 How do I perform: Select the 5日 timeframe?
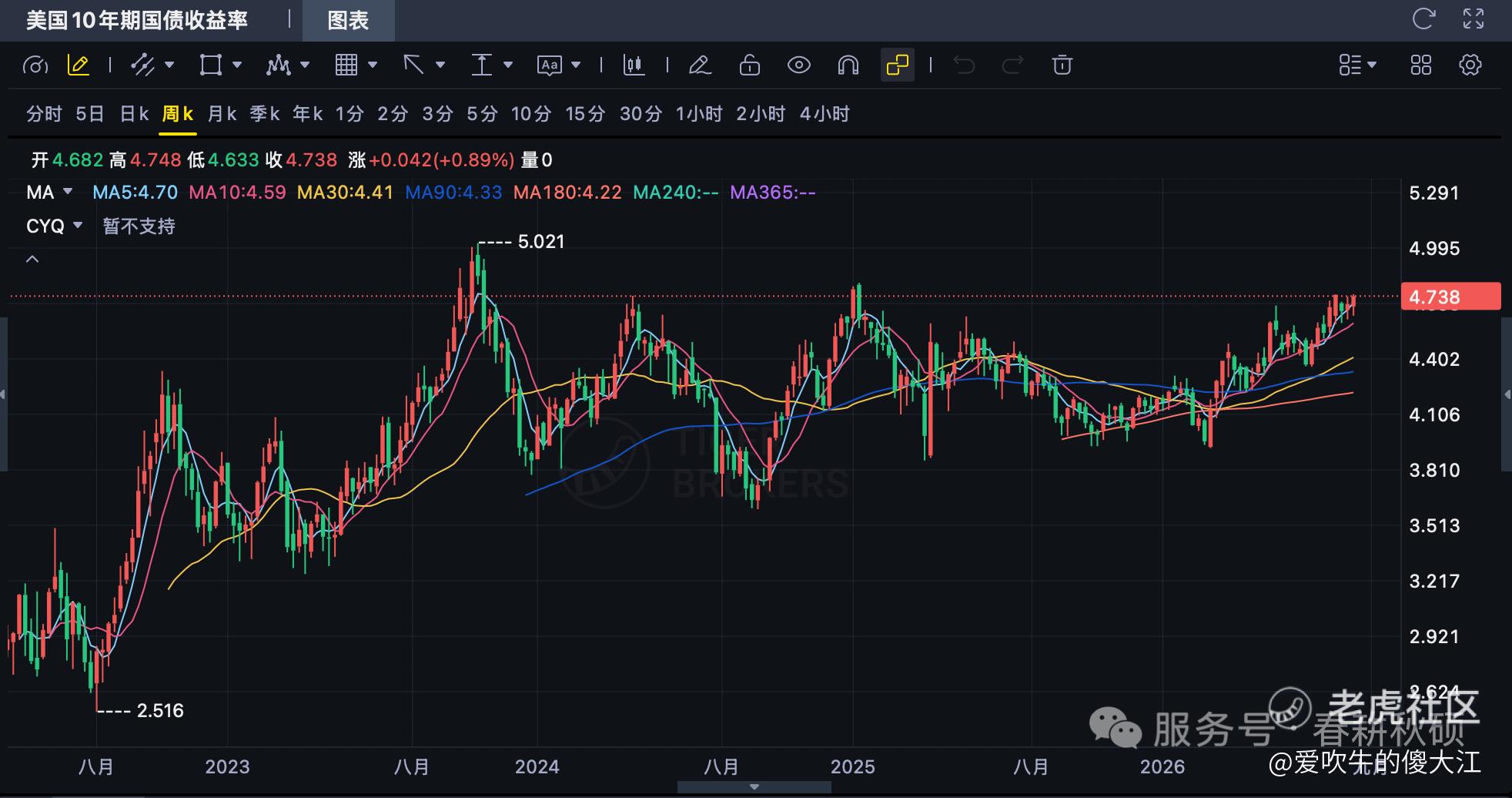coord(90,114)
